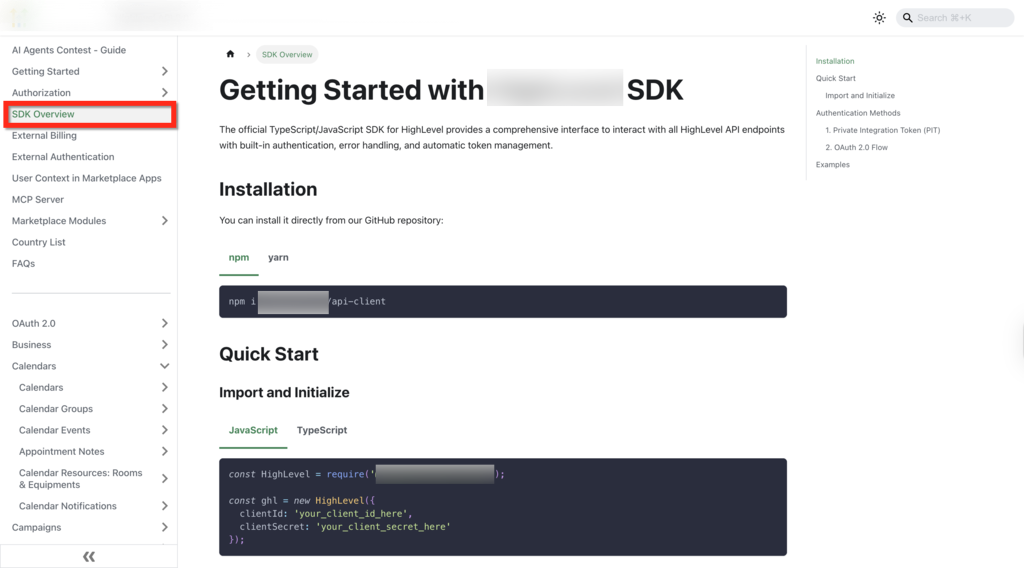Open Business in sidebar
This screenshot has height=568, width=1024.
31,345
